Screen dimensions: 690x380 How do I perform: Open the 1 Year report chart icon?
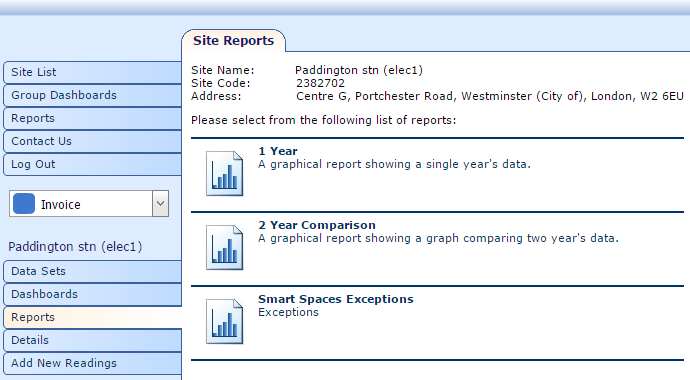[224, 173]
